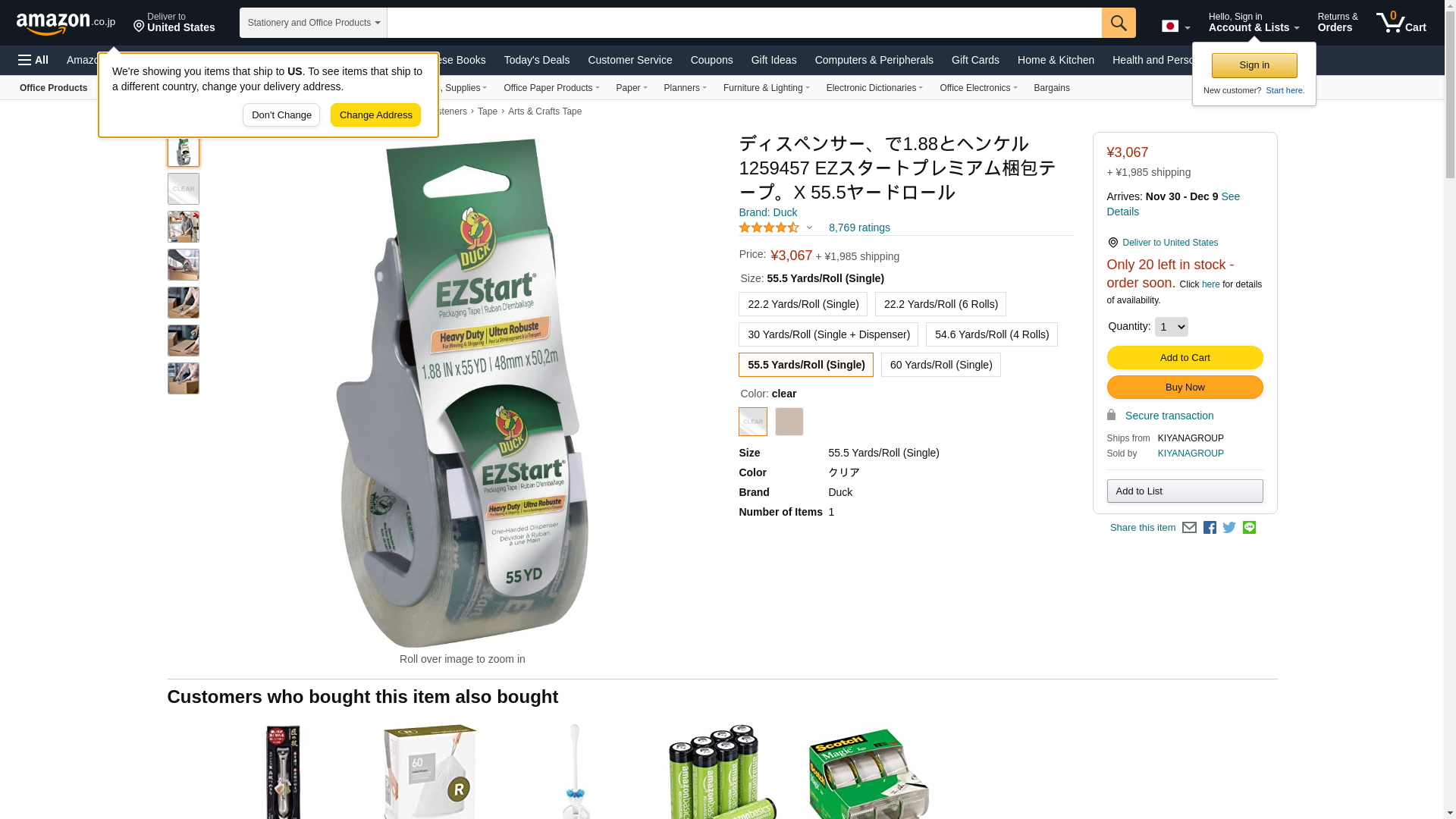This screenshot has width=1456, height=819.
Task: Open the Gift Cards menu item
Action: 975,60
